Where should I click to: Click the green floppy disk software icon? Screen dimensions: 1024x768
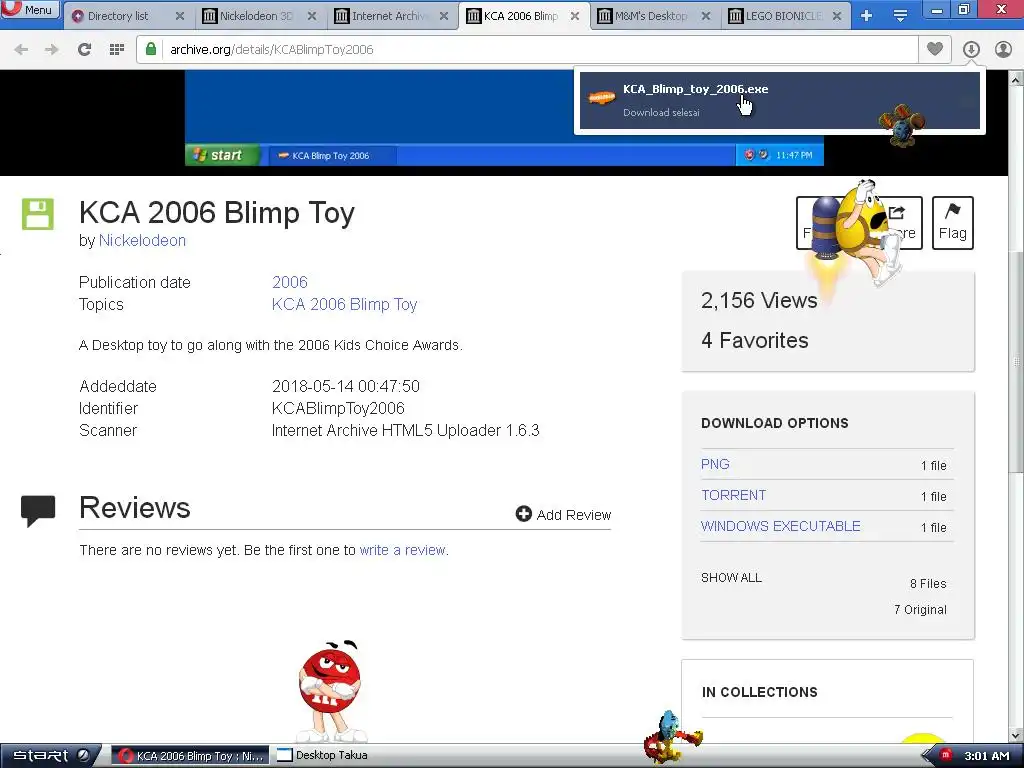(x=38, y=214)
